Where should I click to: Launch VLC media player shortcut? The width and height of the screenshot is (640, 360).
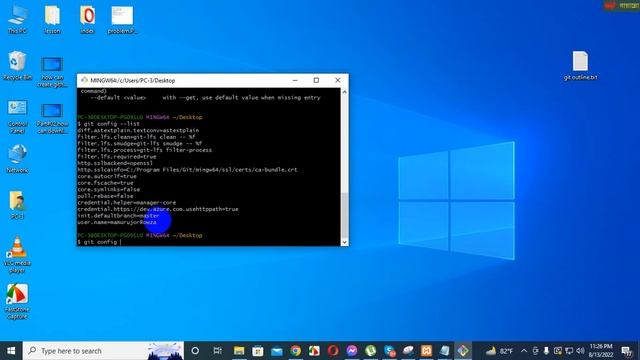(x=17, y=254)
